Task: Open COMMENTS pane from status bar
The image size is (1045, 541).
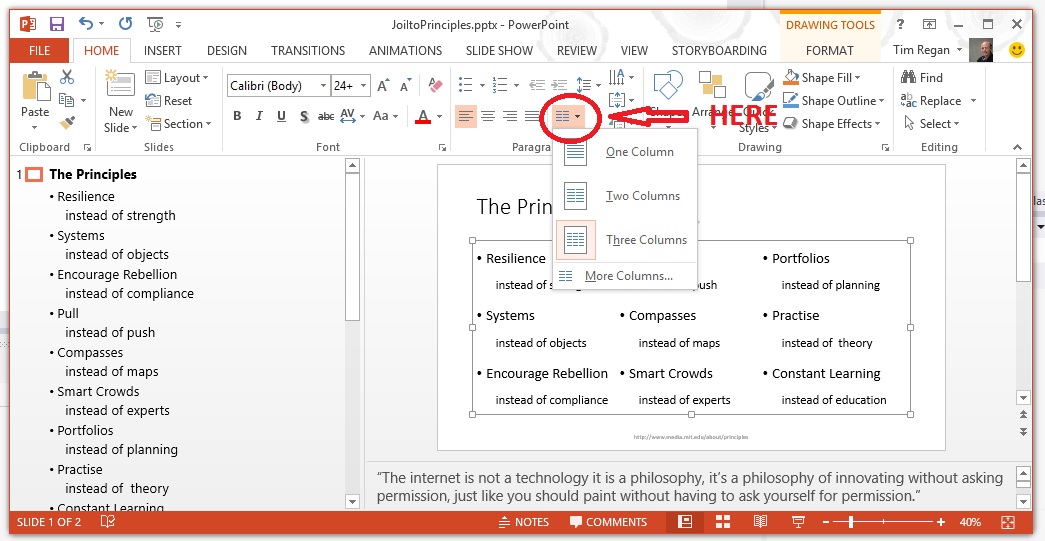Action: pyautogui.click(x=608, y=522)
